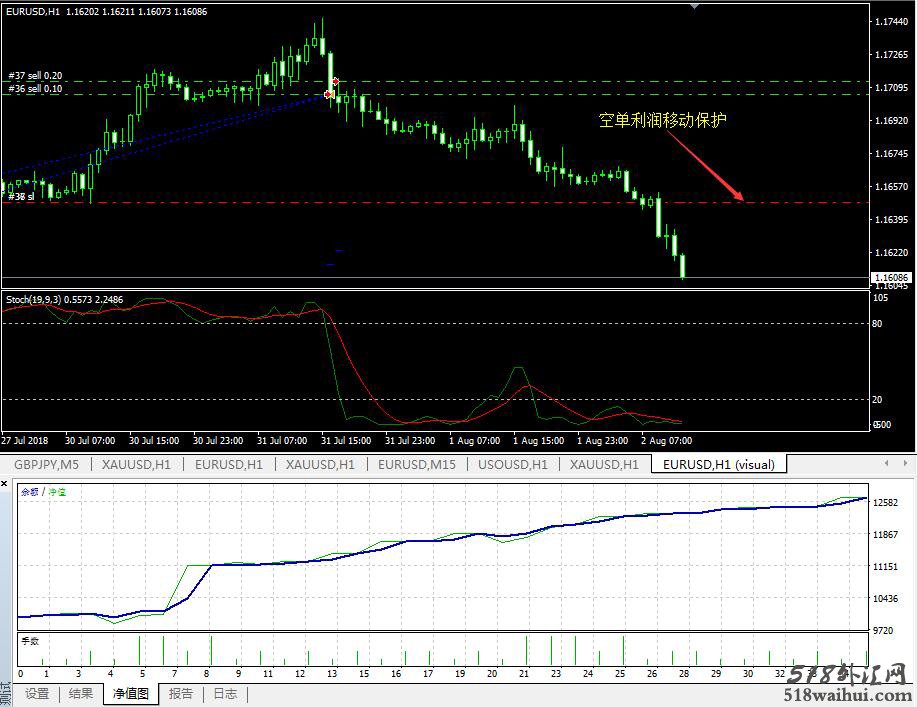Screen dimensions: 917x707
Task: Click the chart shift triangle marker
Action: (x=694, y=6)
